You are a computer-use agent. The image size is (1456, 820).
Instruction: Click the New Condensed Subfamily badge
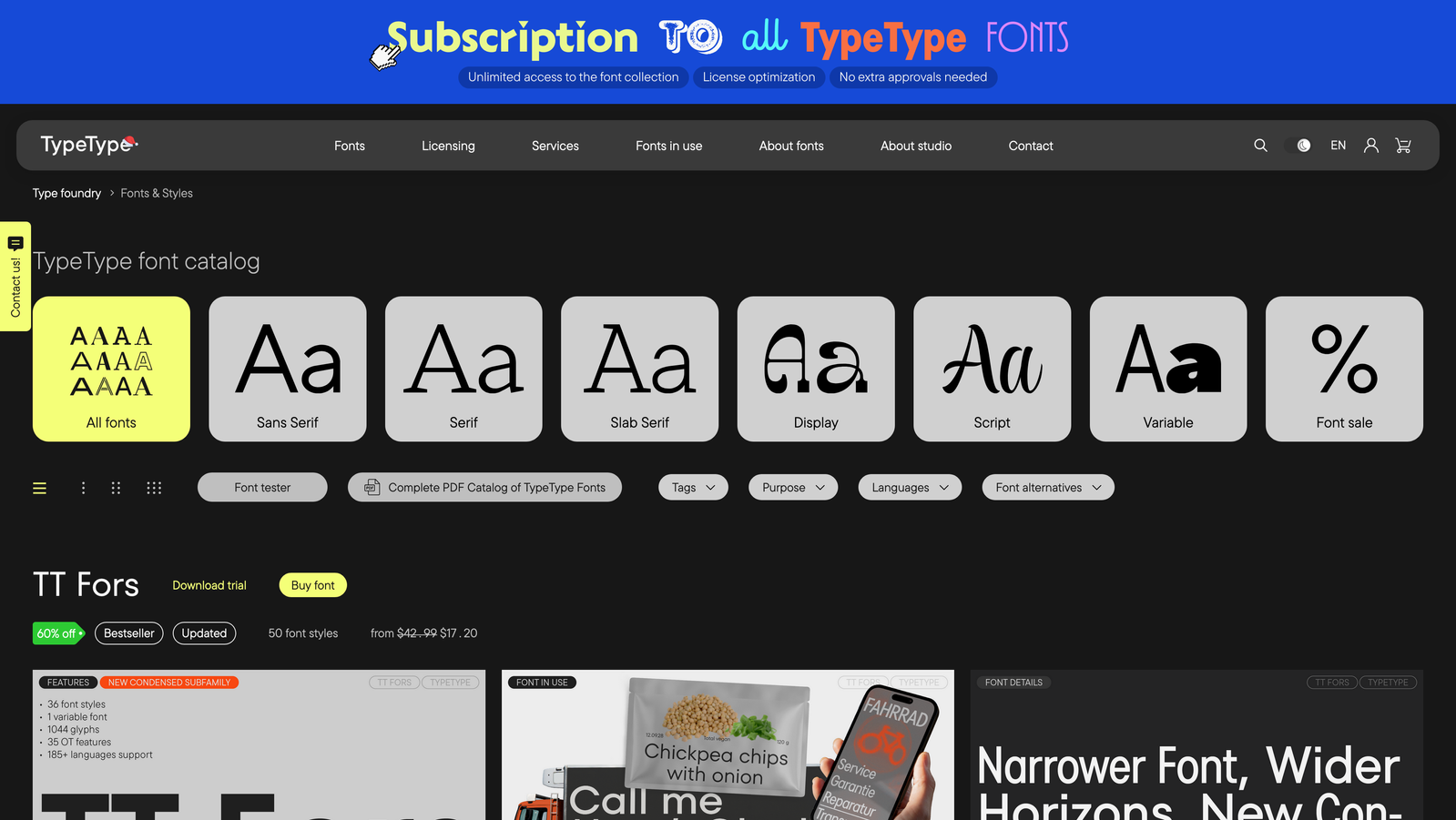tap(169, 683)
